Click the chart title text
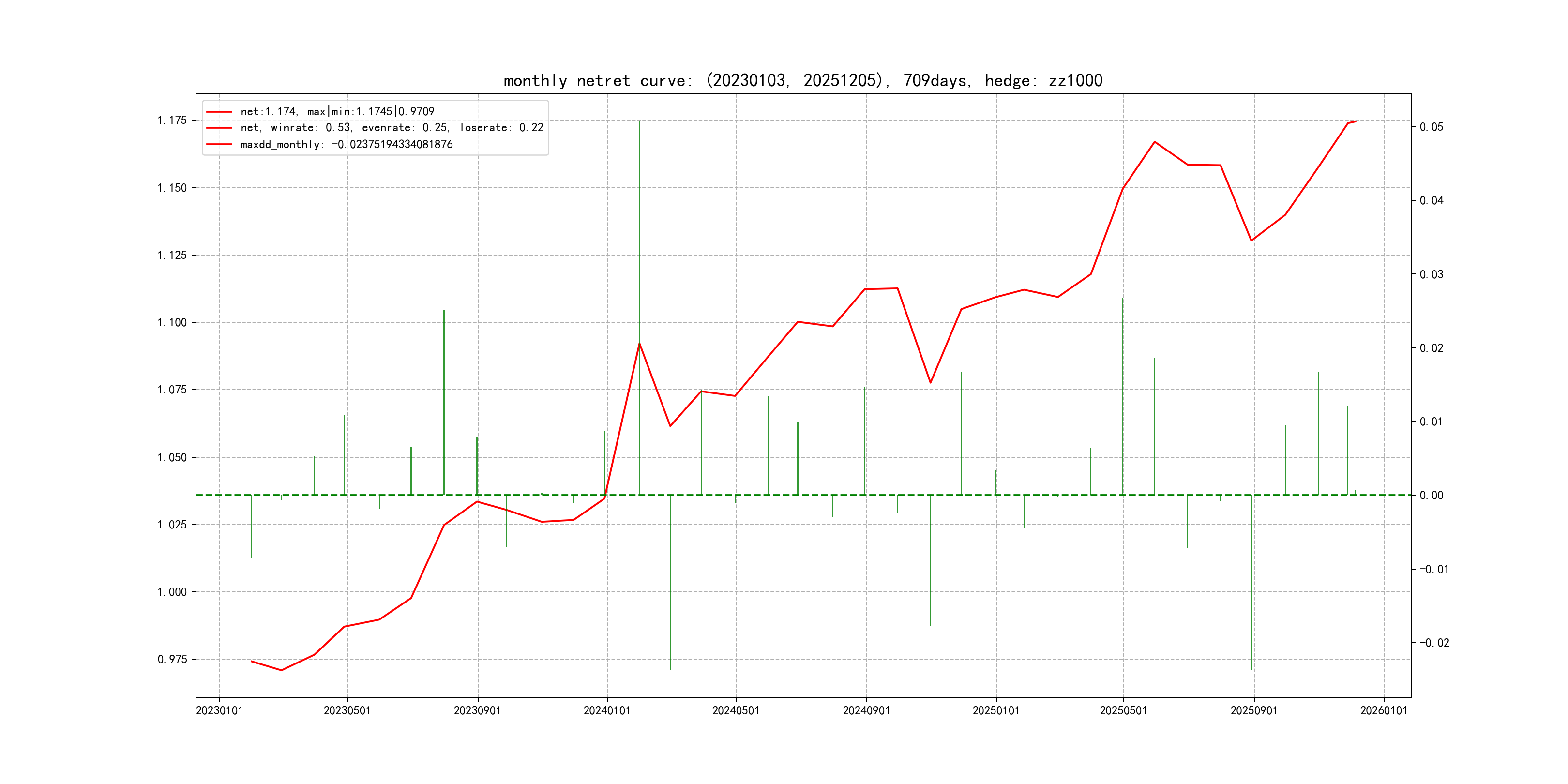The width and height of the screenshot is (1568, 784). [802, 80]
